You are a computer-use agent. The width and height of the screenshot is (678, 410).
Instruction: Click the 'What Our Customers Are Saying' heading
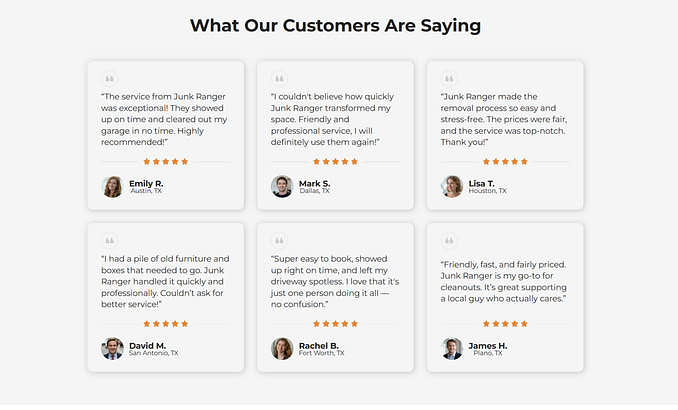(335, 25)
